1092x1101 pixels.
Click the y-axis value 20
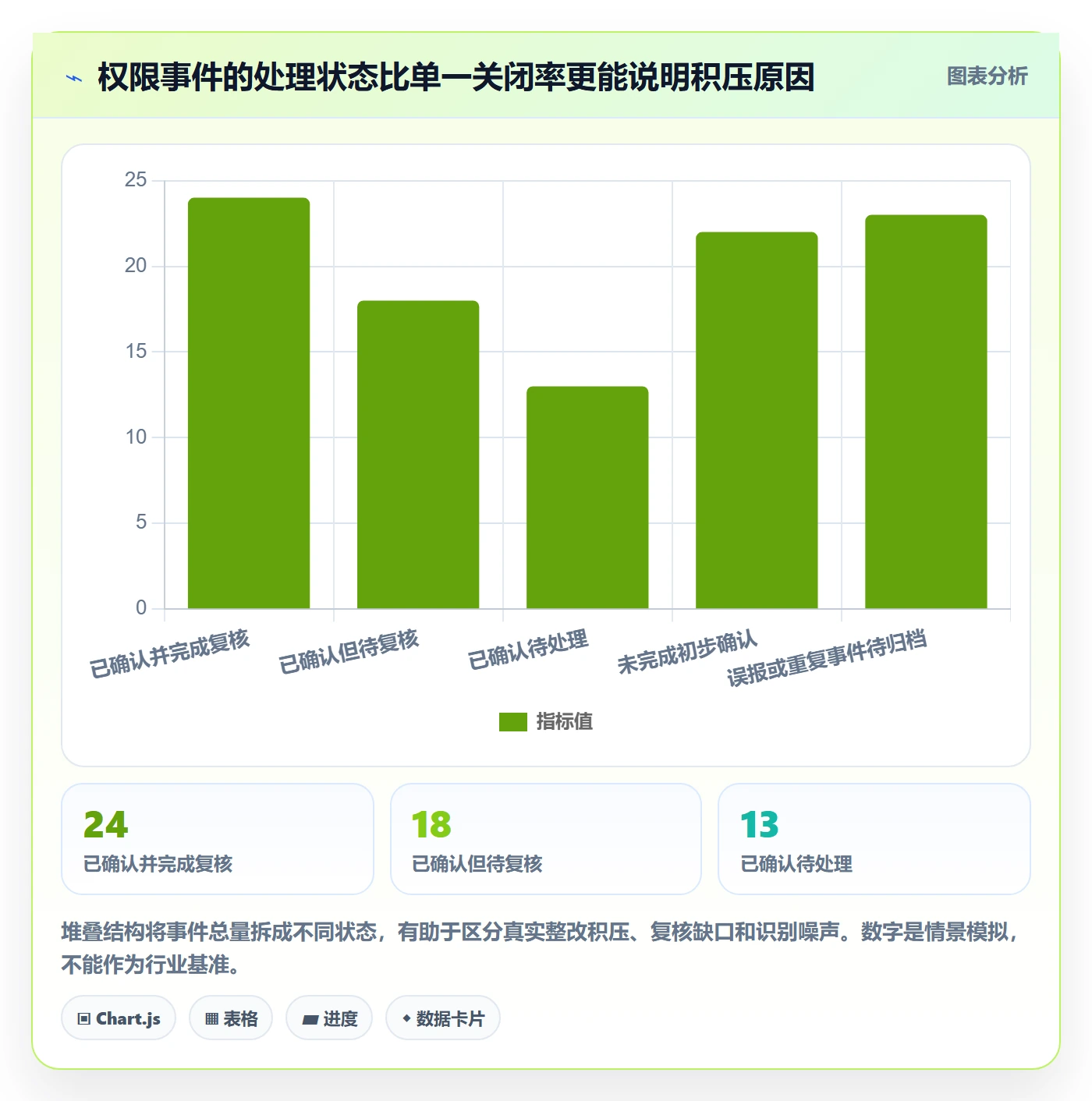136,266
